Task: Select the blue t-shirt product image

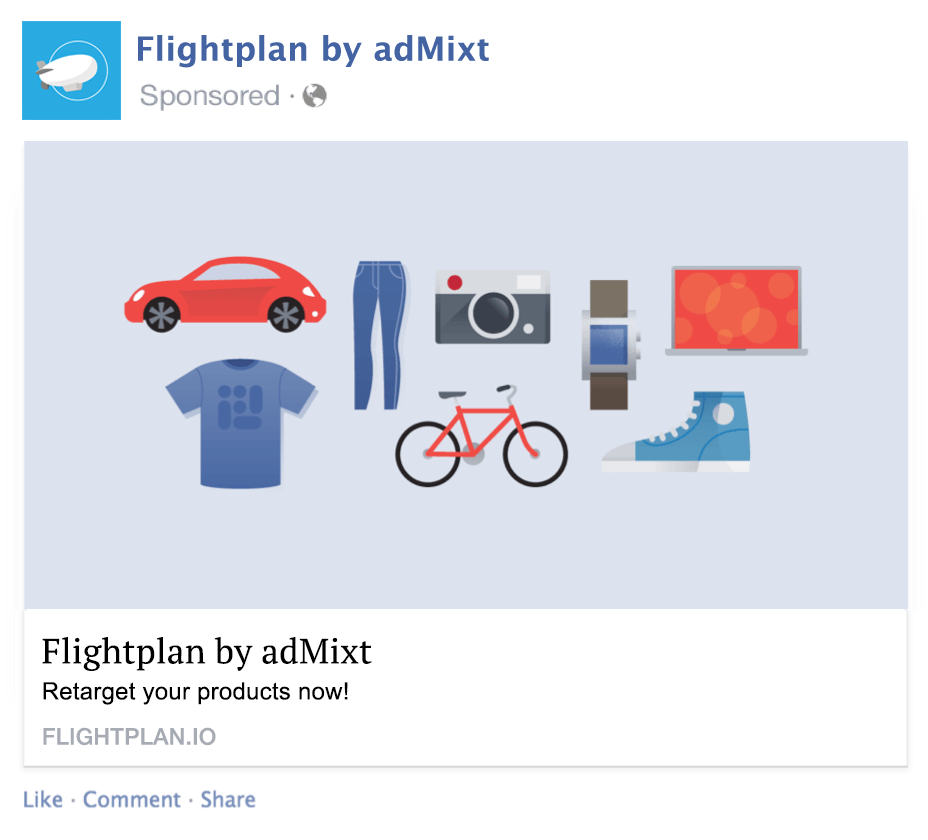Action: [x=240, y=423]
